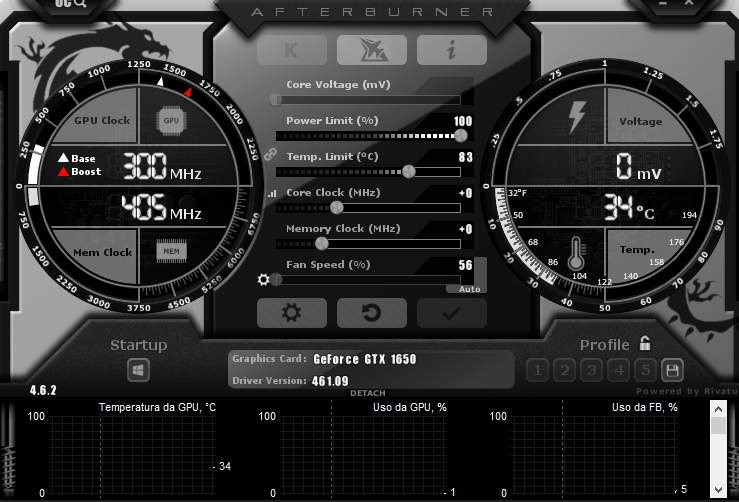Click DETACH to detach monitoring graphs
The image size is (739, 502).
pyautogui.click(x=368, y=393)
